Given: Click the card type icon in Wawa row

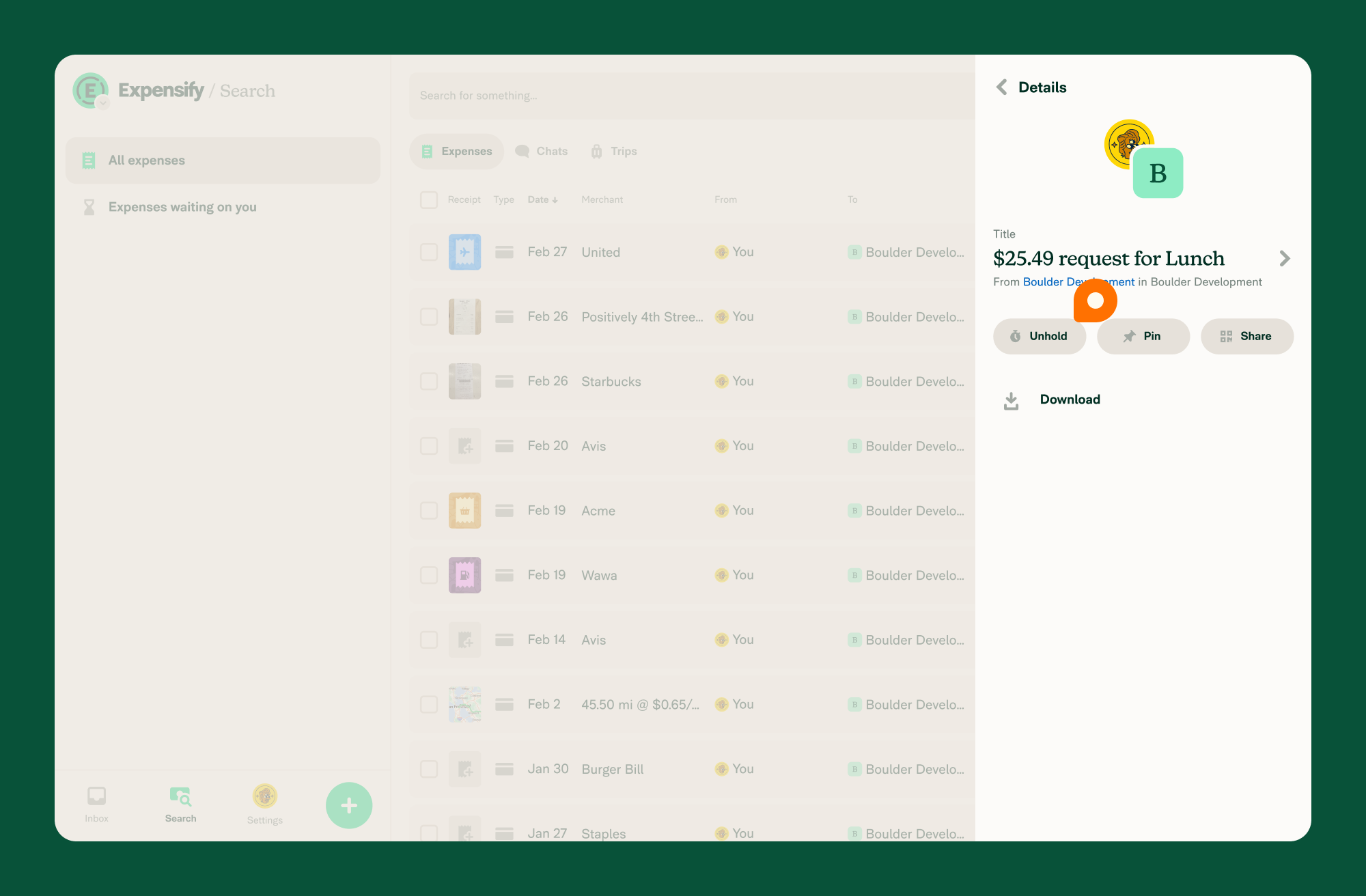Looking at the screenshot, I should pos(504,575).
